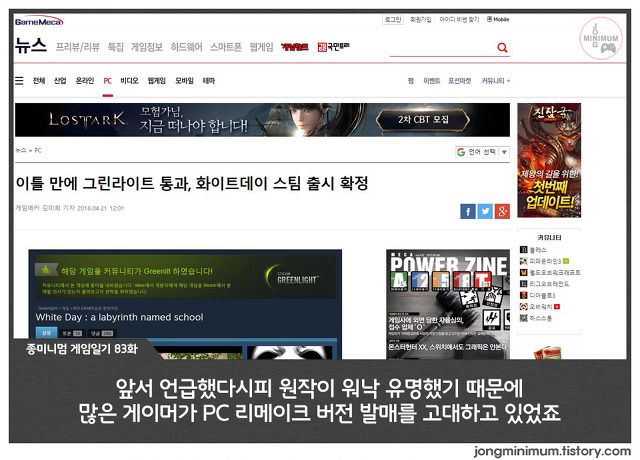Click the 하스스톤 community icon

[x=524, y=318]
